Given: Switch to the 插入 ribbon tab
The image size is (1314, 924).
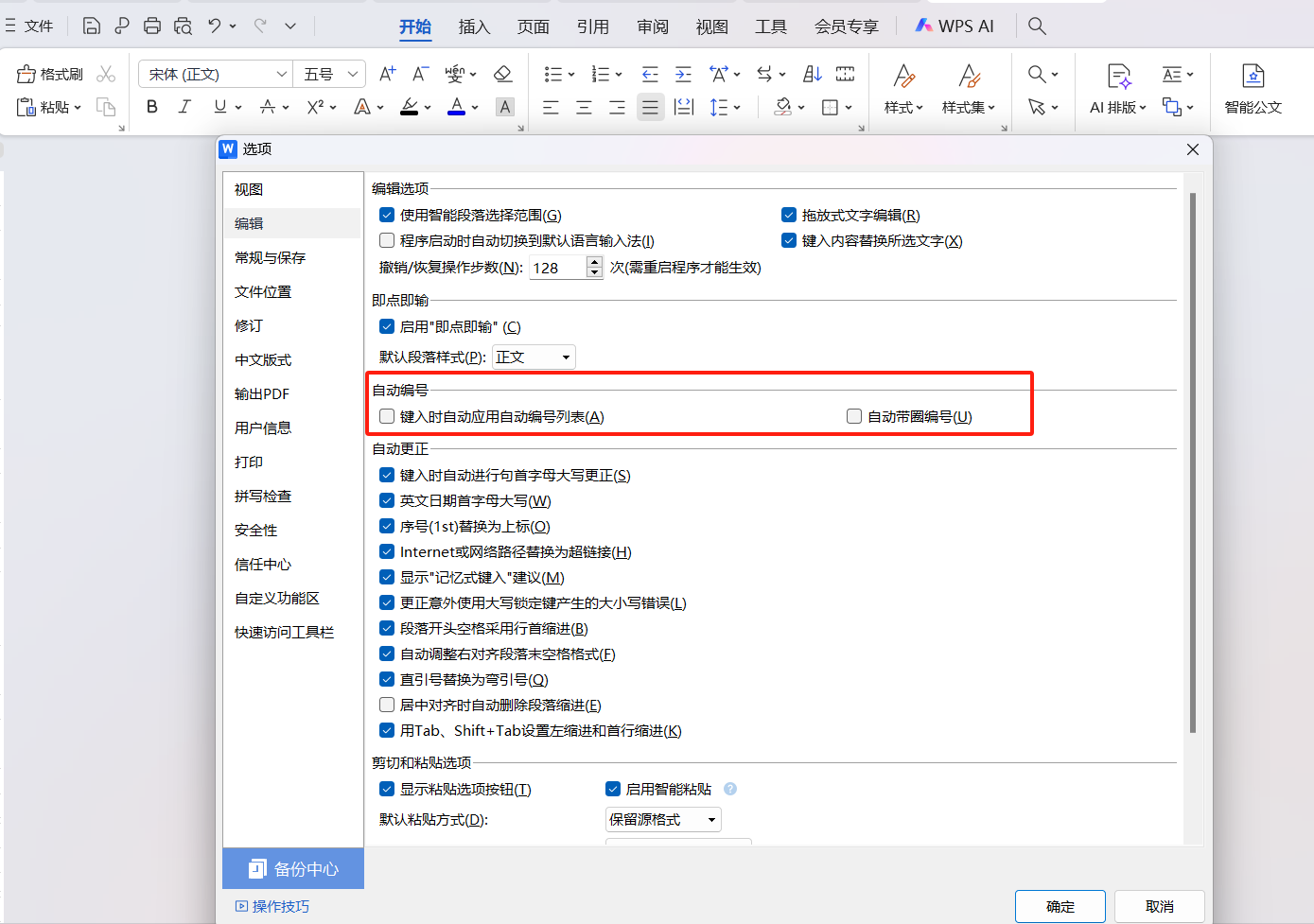Looking at the screenshot, I should (x=474, y=26).
